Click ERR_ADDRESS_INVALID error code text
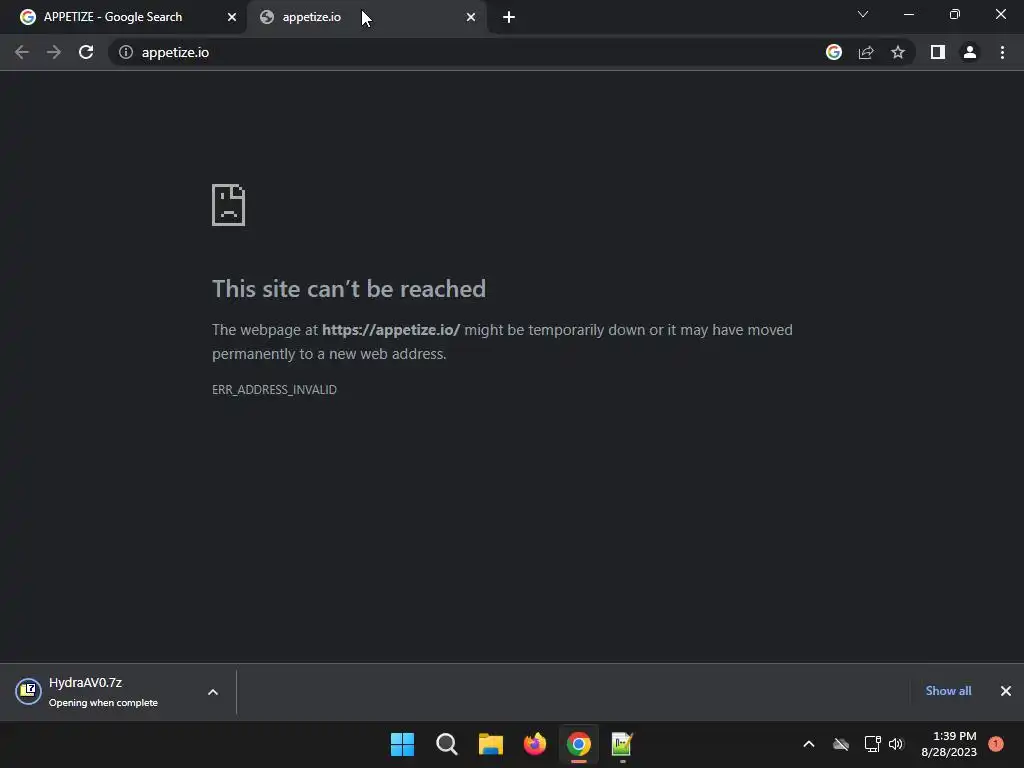 (274, 389)
